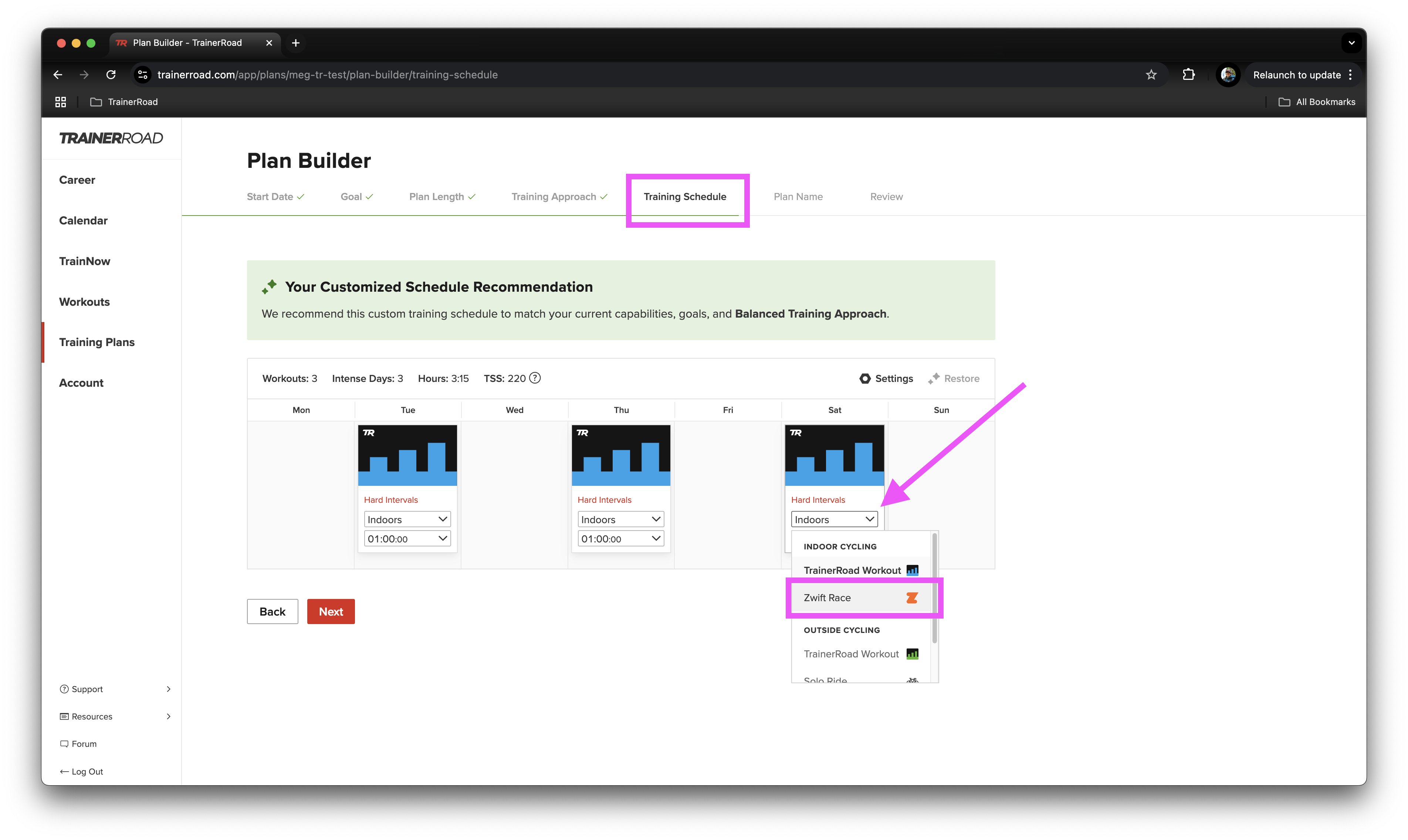Screen dimensions: 1408x840
Task: Open All Bookmarks folder
Action: pyautogui.click(x=1317, y=102)
